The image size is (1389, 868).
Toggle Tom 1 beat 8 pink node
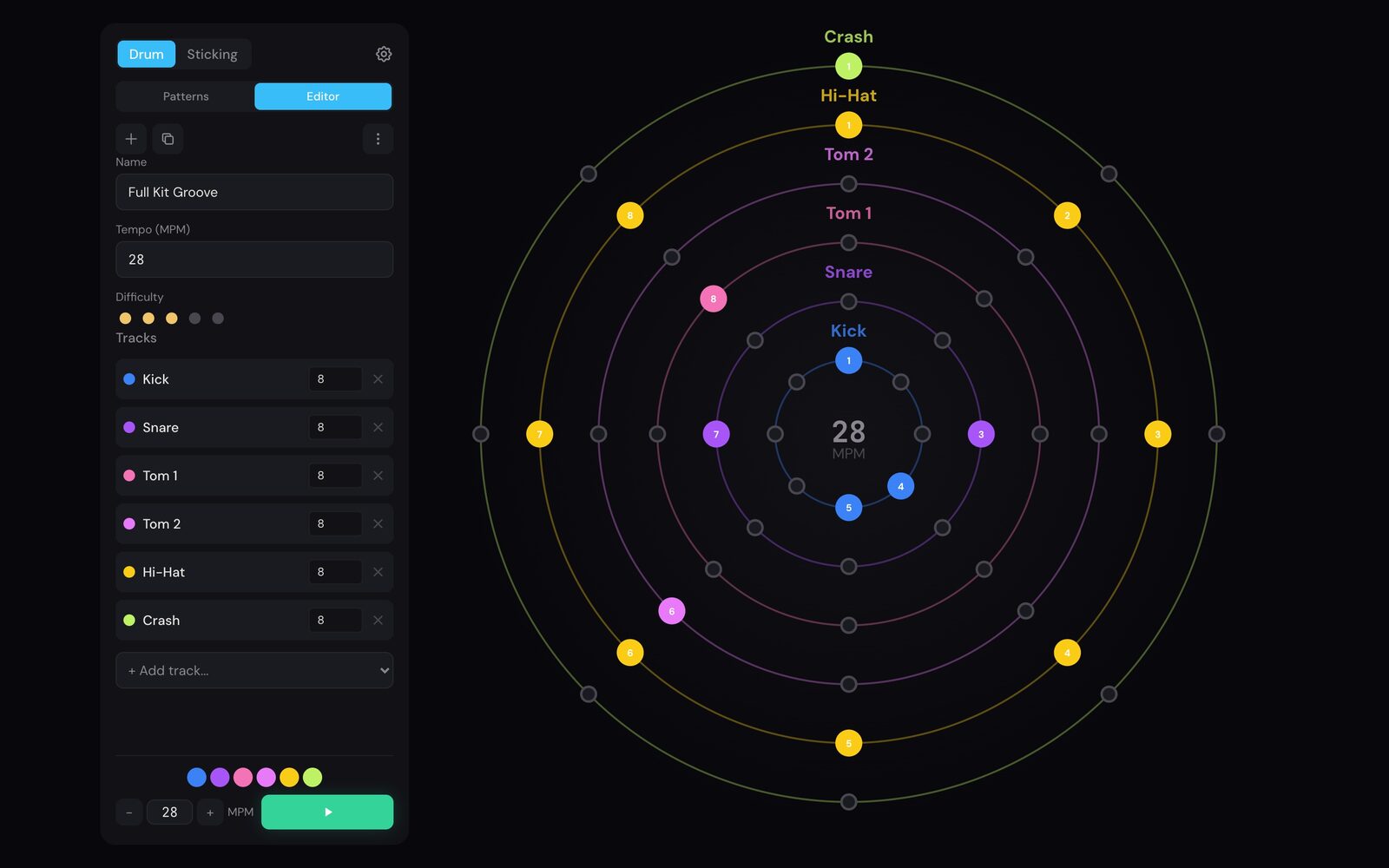(x=714, y=299)
